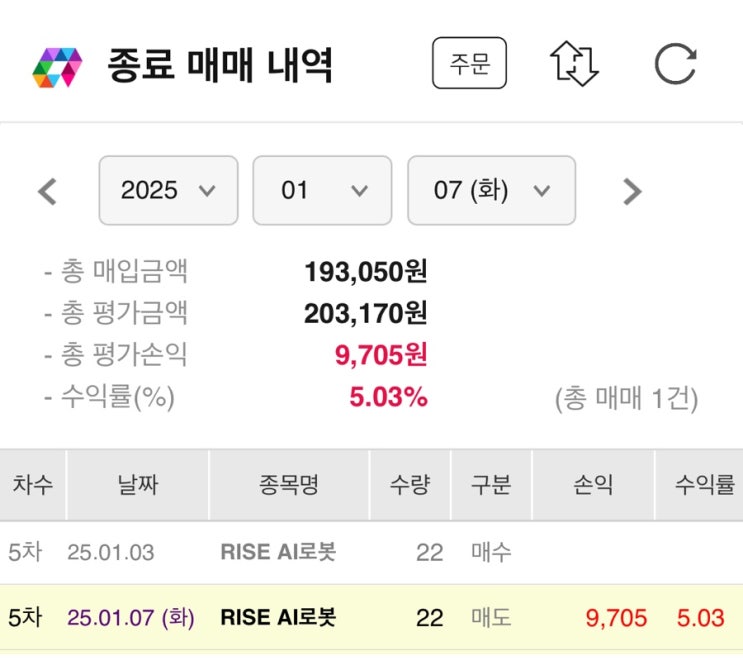Click the 수익률 column header
Image resolution: width=743 pixels, height=670 pixels.
click(x=704, y=486)
